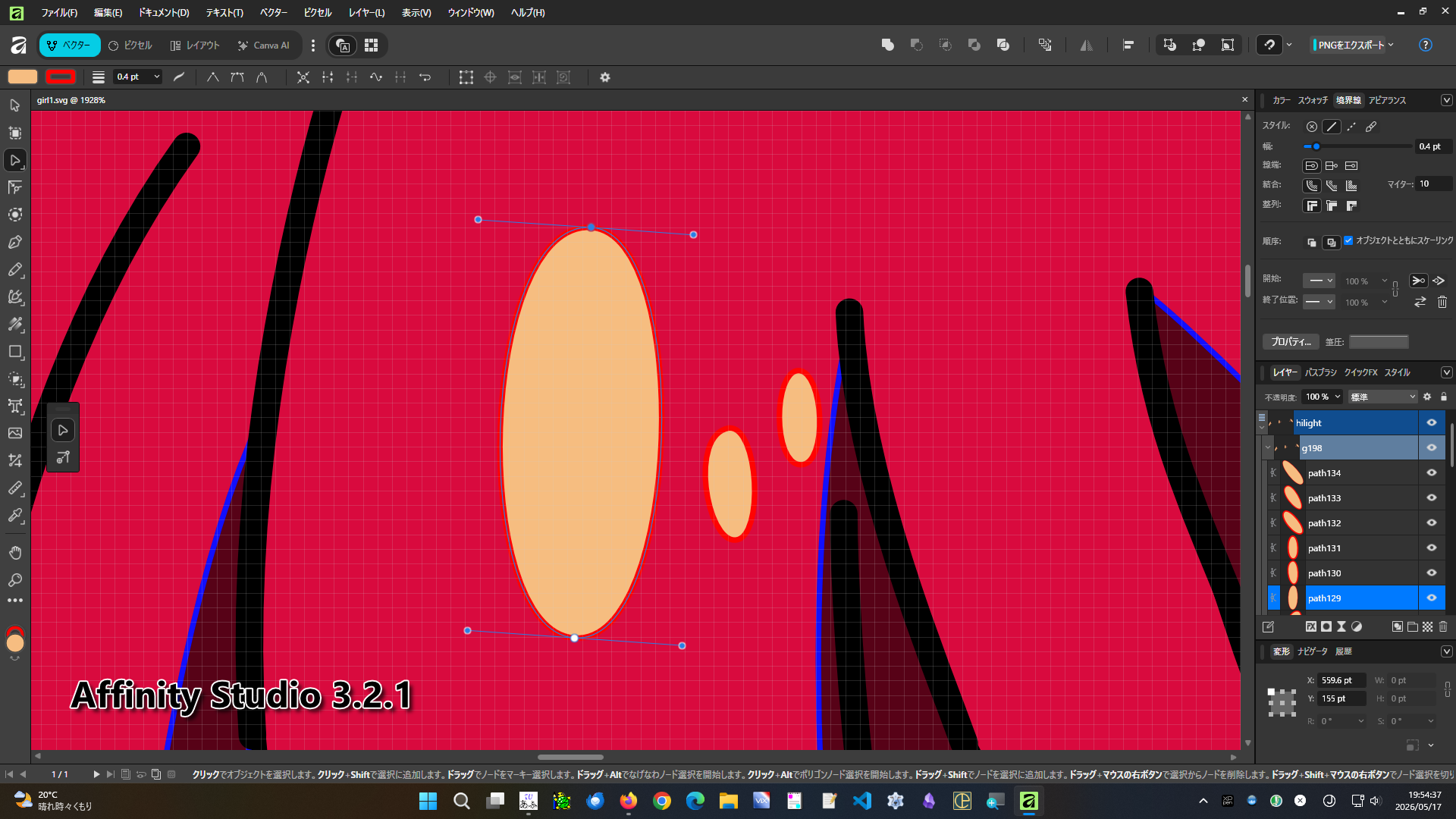Open end arrowhead style dropdown
The height and width of the screenshot is (819, 1456).
point(1319,302)
